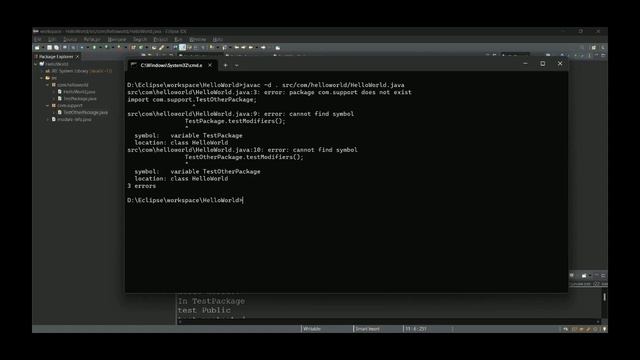640x360 pixels.
Task: Maximize the terminal window
Action: [542, 64]
